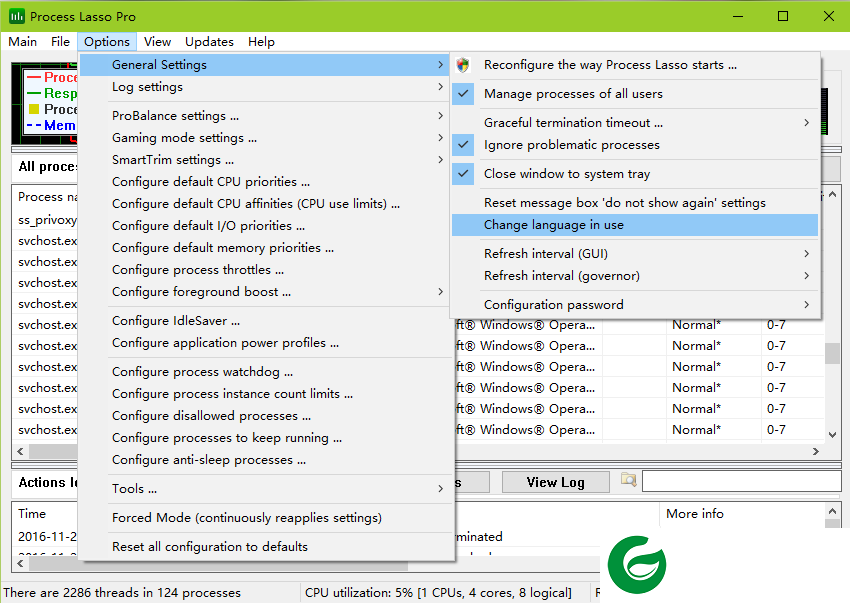Open the Help menu
This screenshot has width=850, height=603.
(261, 42)
